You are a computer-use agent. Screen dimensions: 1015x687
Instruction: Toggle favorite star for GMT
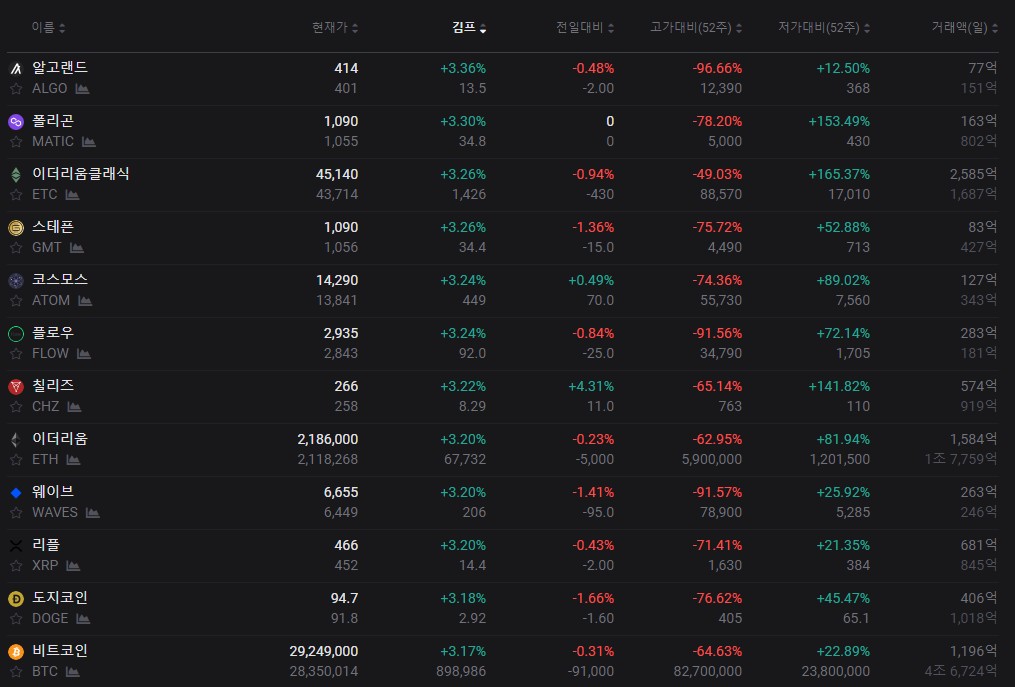(16, 248)
